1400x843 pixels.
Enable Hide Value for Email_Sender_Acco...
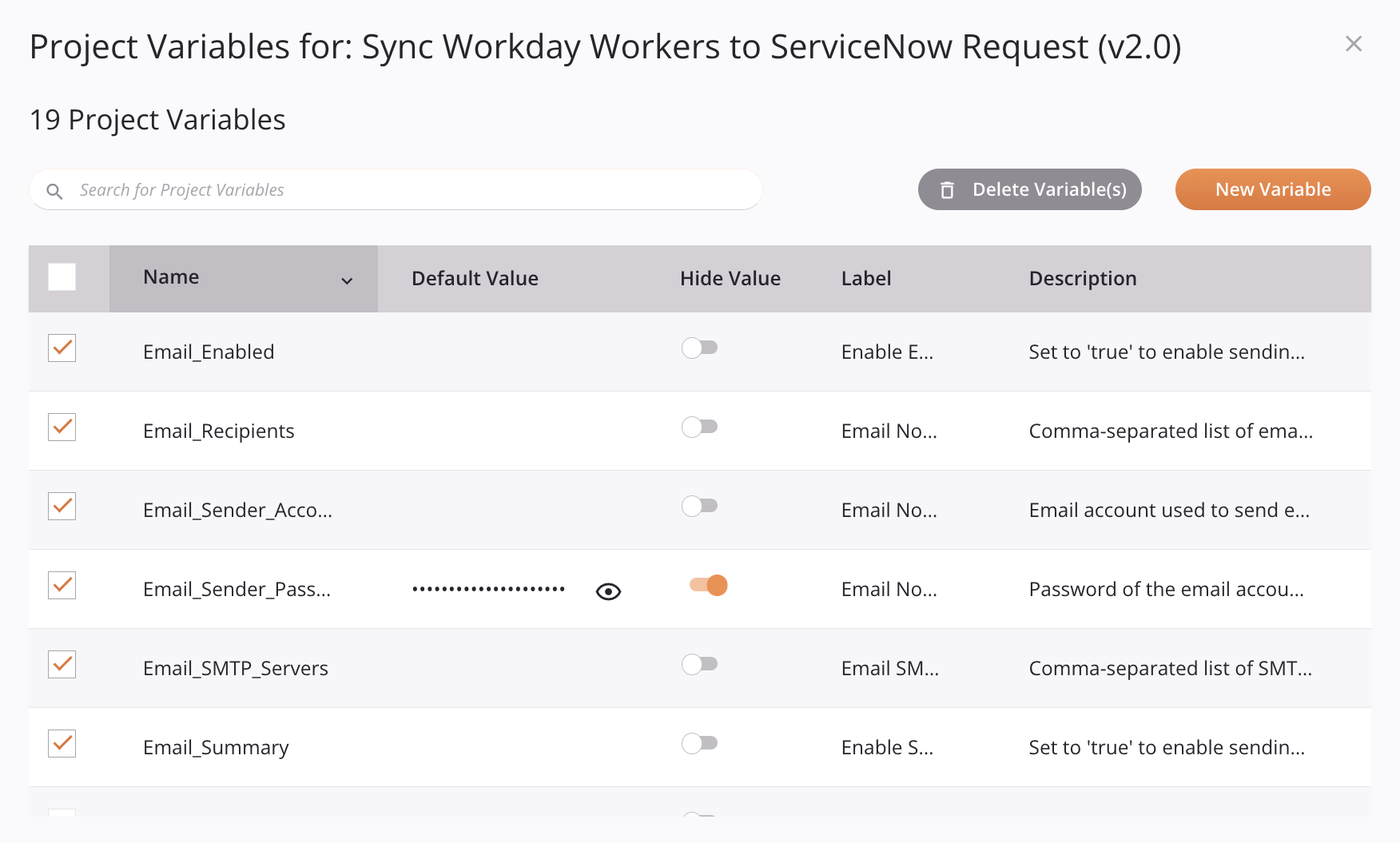coord(700,506)
